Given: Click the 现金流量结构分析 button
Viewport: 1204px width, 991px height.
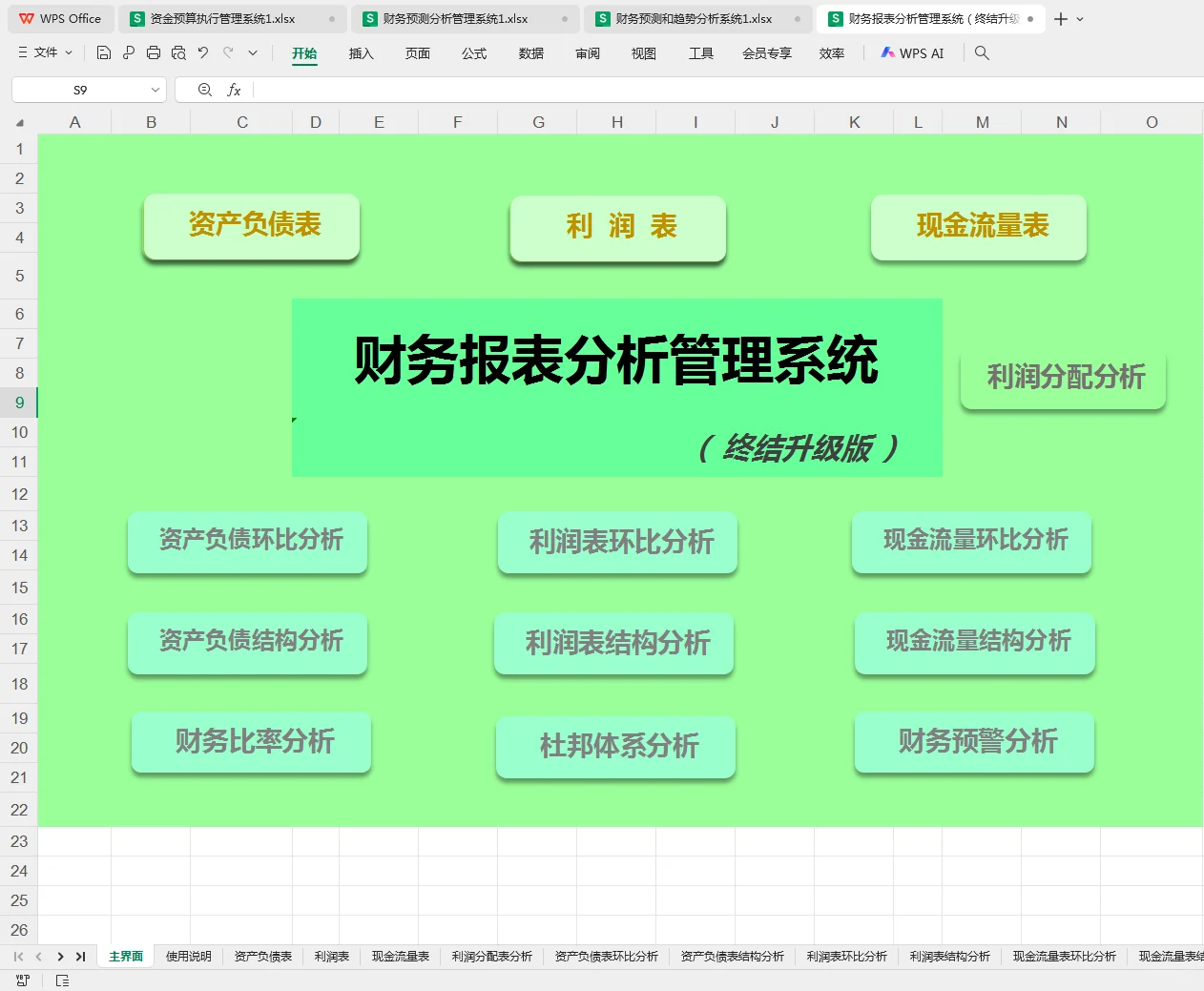Looking at the screenshot, I should pos(975,643).
